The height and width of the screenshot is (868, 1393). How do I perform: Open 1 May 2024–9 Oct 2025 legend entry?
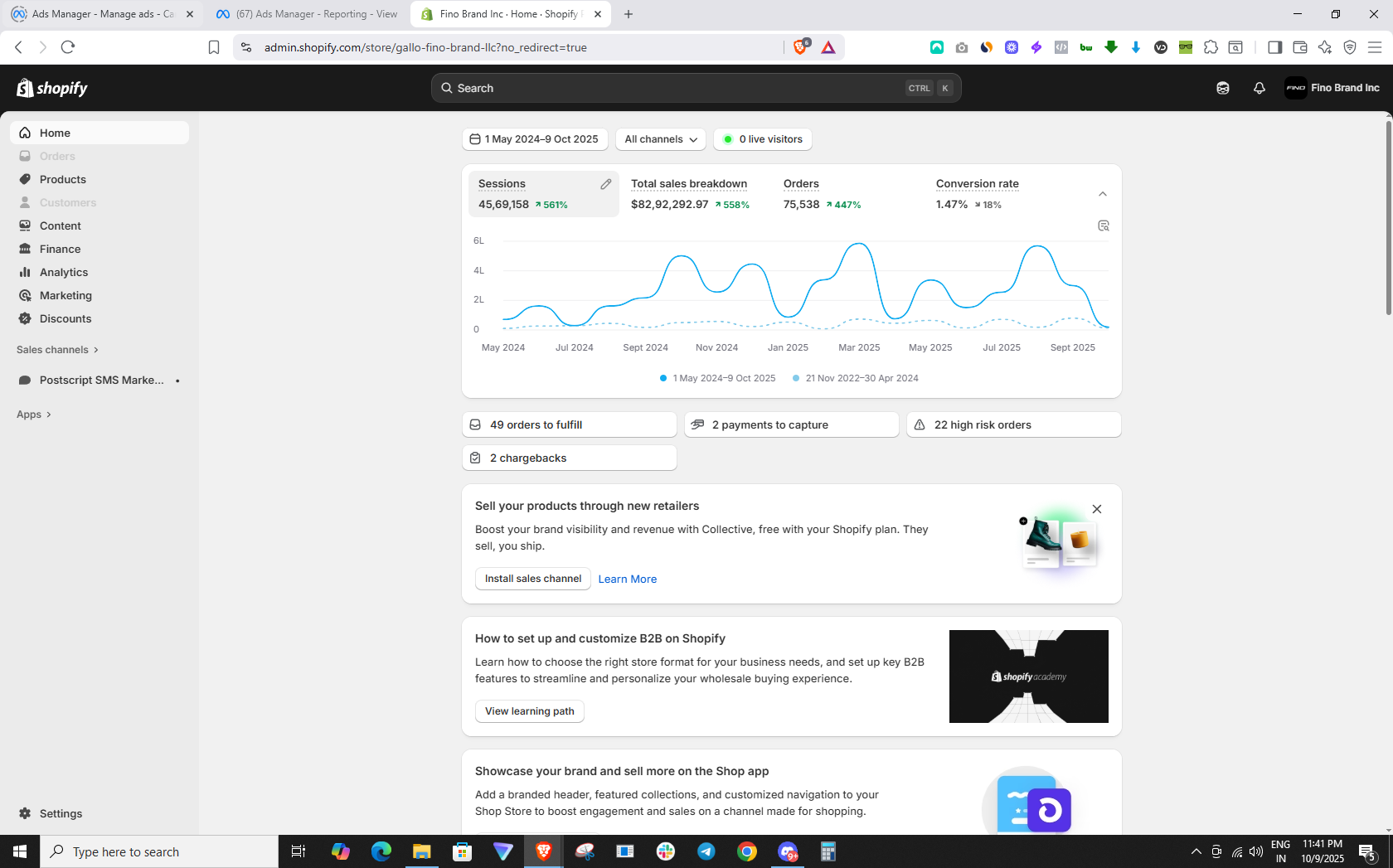tap(718, 378)
